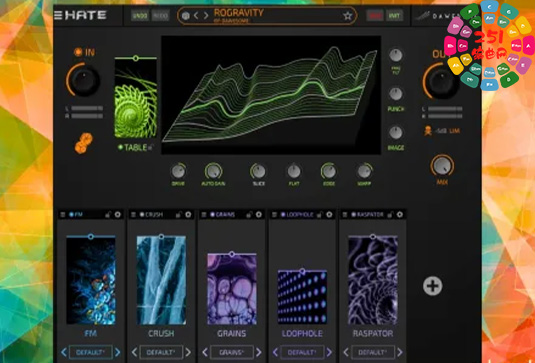Click the WARP knob
The height and width of the screenshot is (363, 535).
pos(364,172)
